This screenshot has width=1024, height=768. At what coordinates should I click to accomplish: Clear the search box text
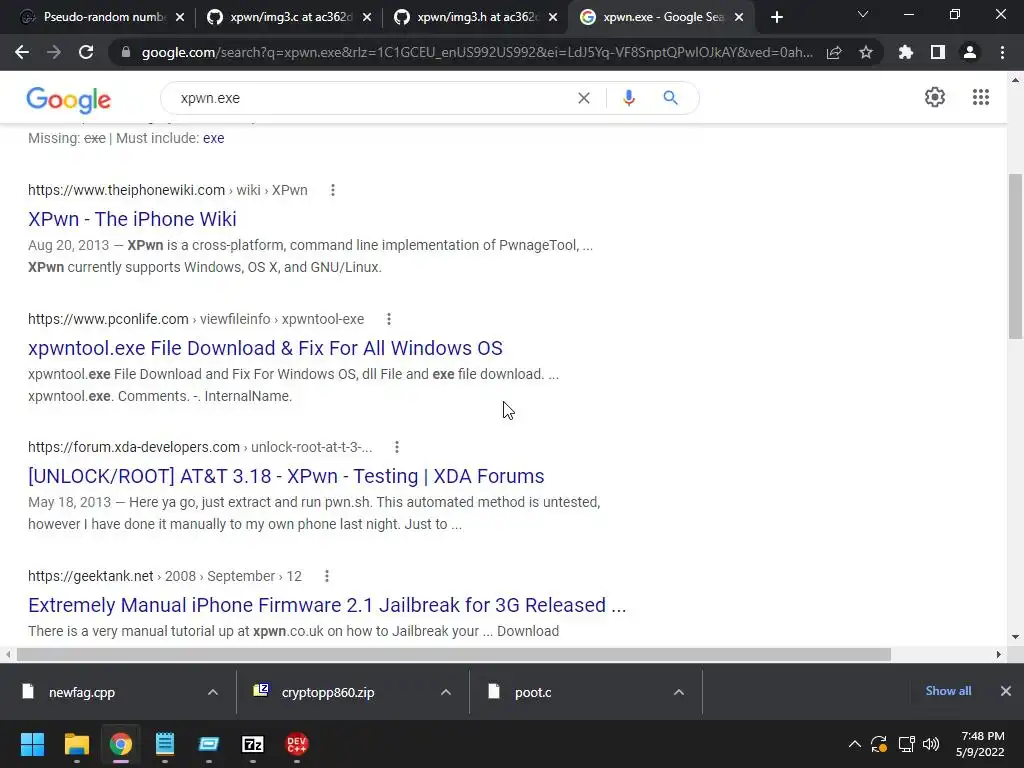pos(584,98)
